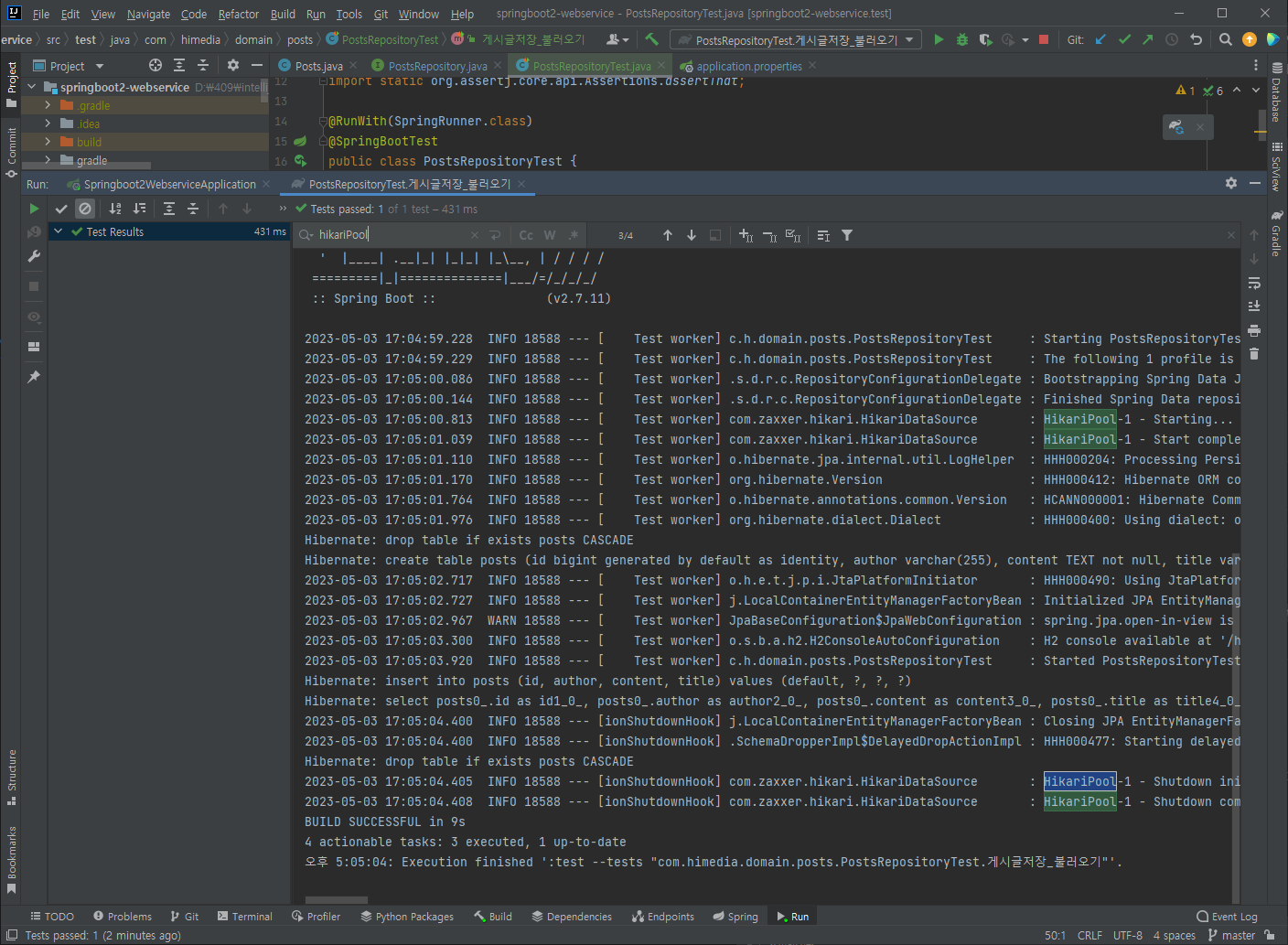Build project with the hammer icon
This screenshot has height=945, width=1288.
pos(651,39)
